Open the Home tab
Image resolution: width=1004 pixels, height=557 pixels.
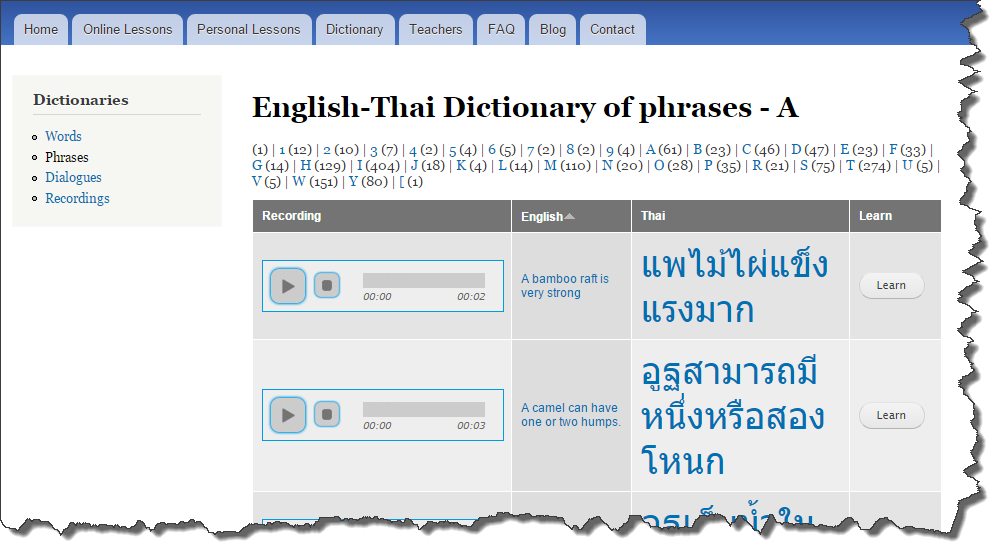pos(41,29)
